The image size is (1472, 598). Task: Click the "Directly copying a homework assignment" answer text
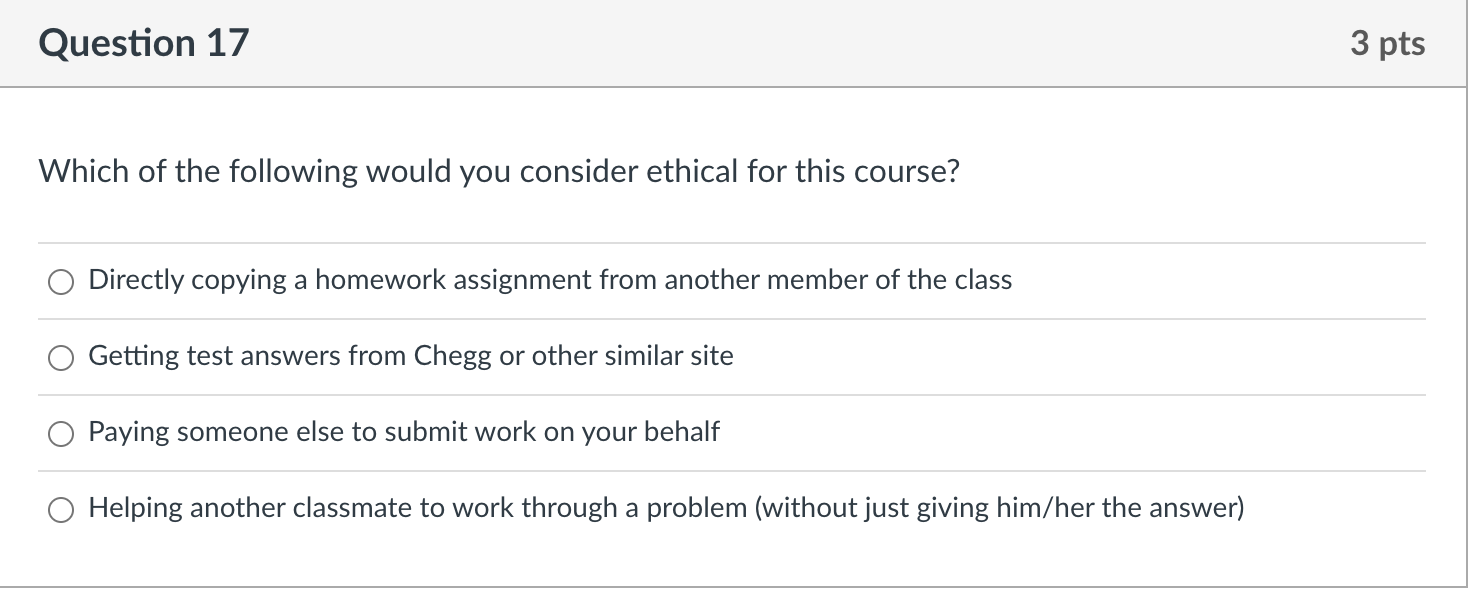click(550, 280)
